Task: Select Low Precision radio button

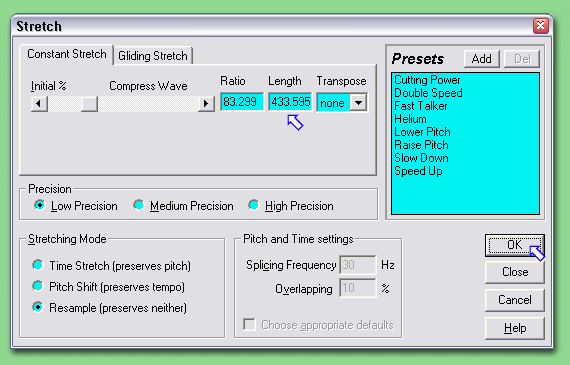Action: [x=39, y=205]
